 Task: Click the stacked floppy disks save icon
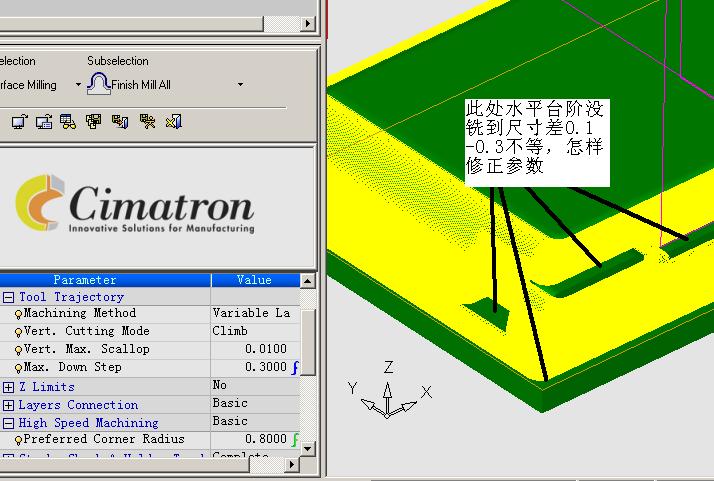94,122
